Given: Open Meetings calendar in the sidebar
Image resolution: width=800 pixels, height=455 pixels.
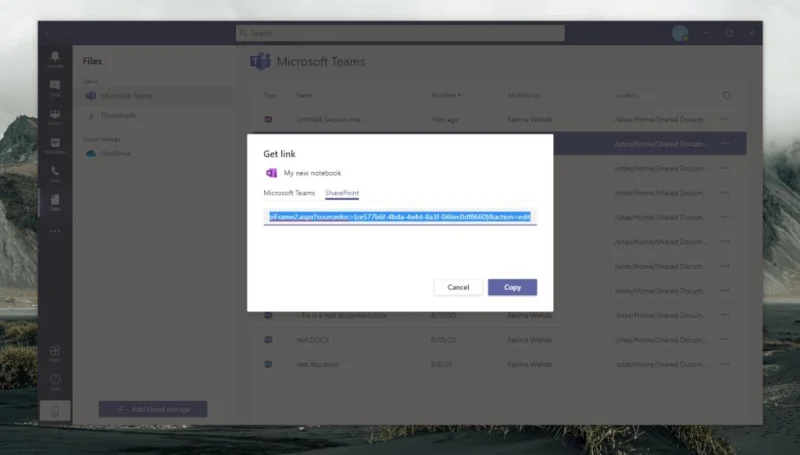Looking at the screenshot, I should click(x=55, y=145).
